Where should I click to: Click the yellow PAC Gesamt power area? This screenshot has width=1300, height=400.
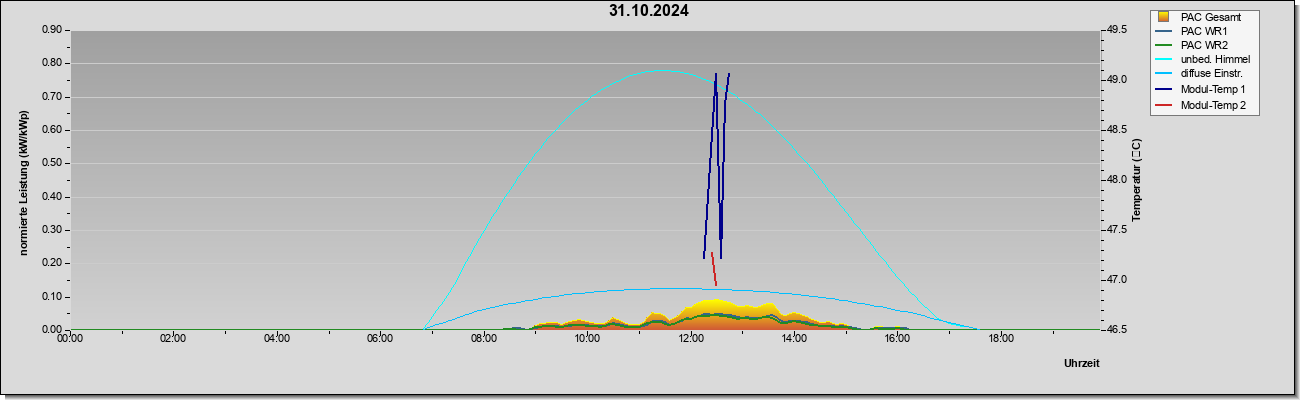712,306
